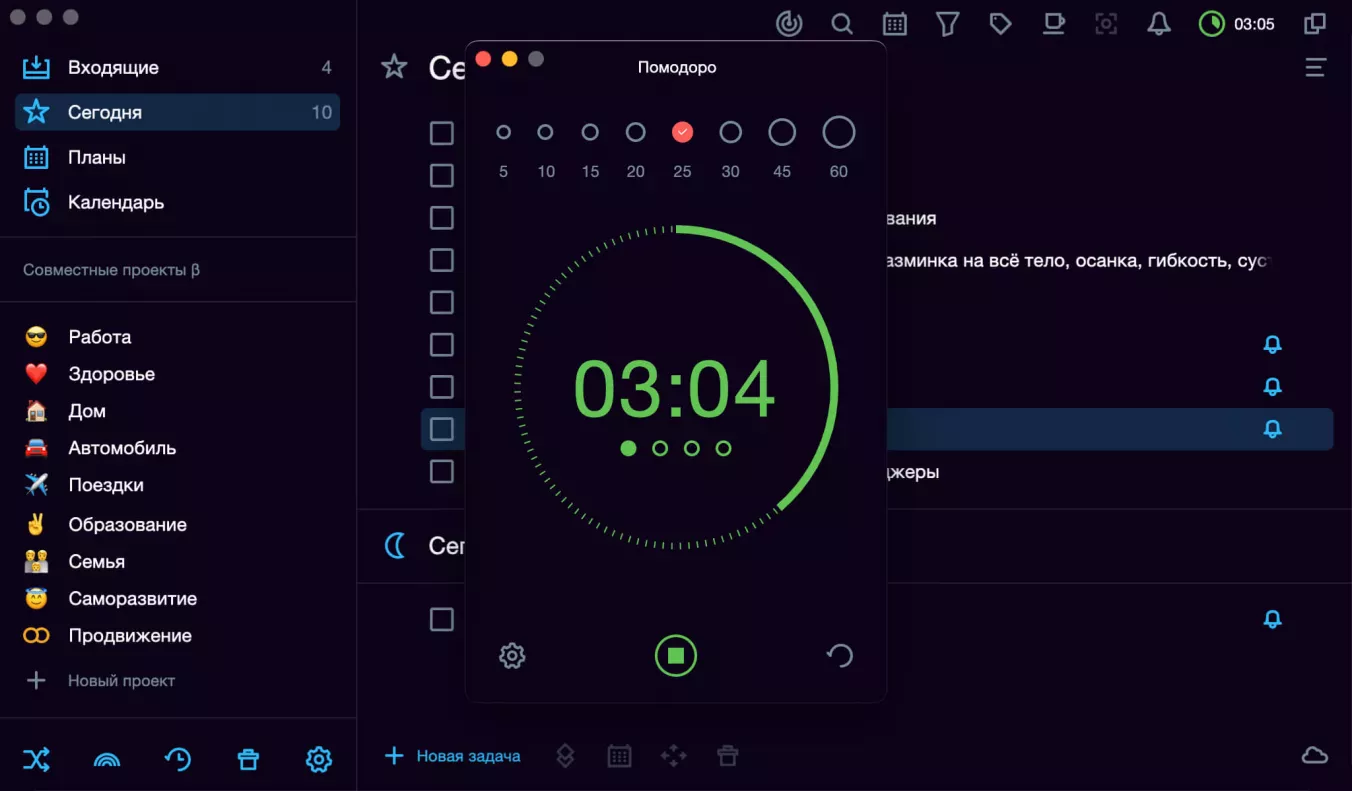
Task: Select 45 minute Pomodoro duration
Action: tap(782, 132)
